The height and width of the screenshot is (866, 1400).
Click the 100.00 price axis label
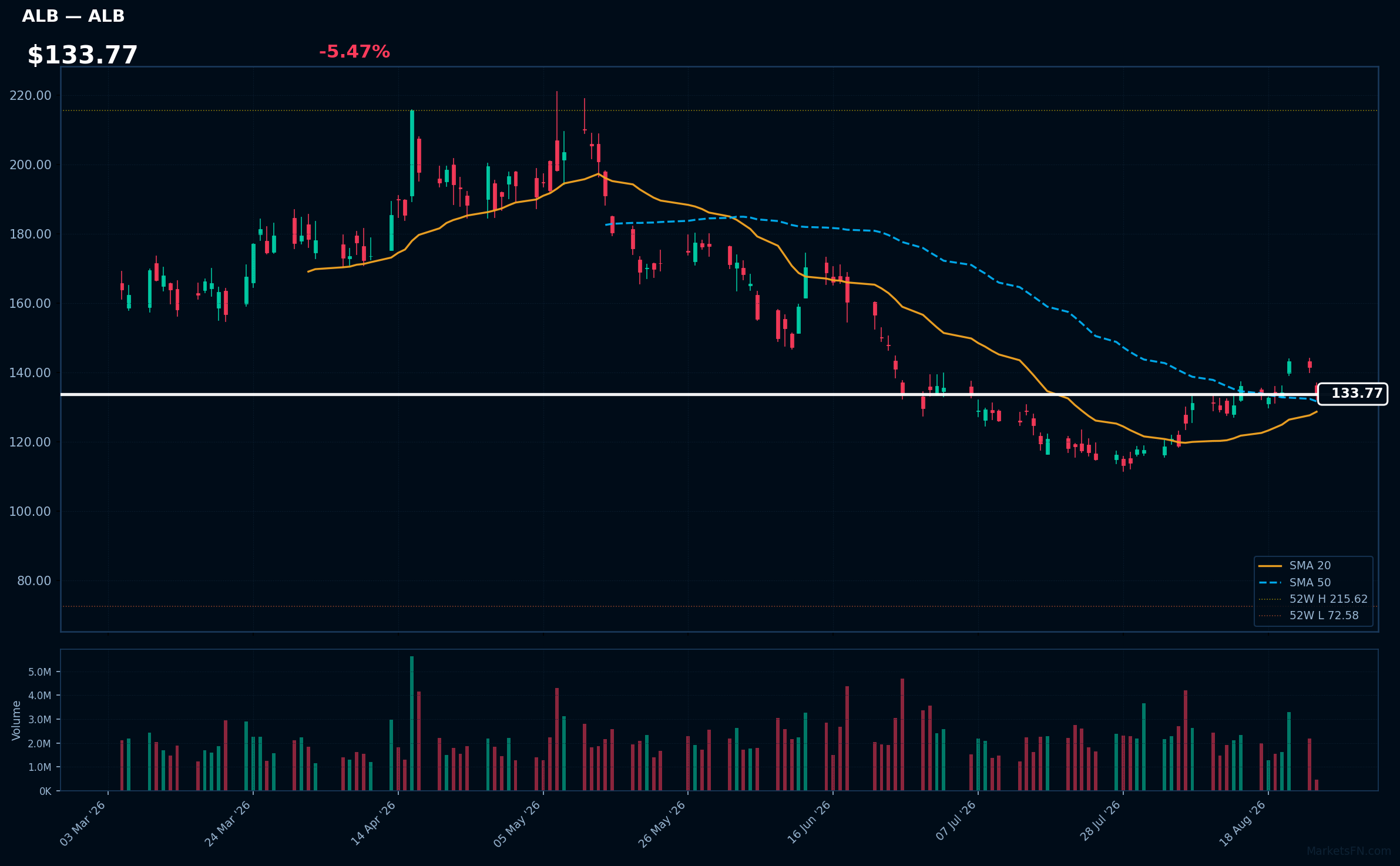[x=31, y=511]
